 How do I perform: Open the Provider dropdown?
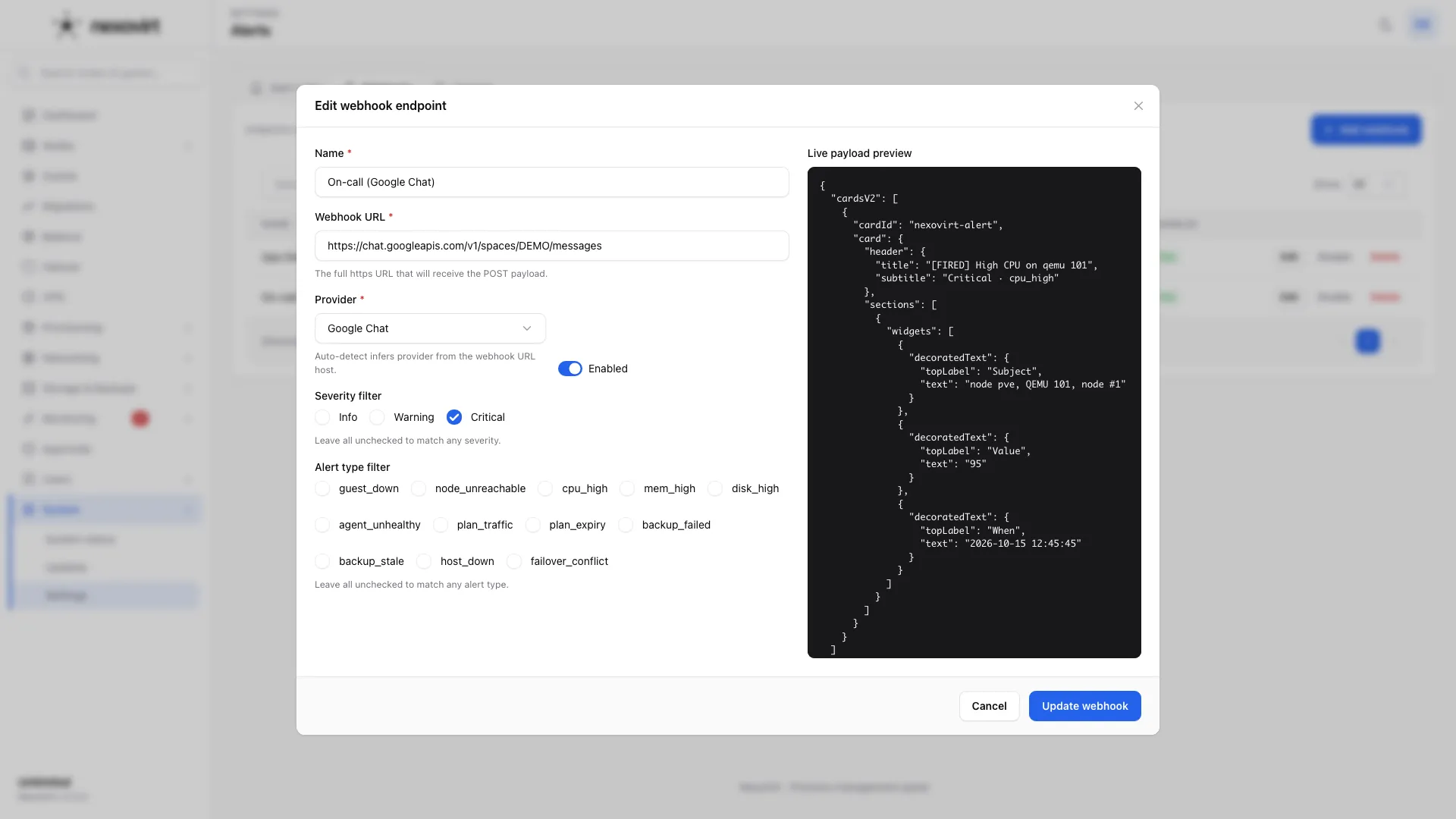tap(430, 328)
